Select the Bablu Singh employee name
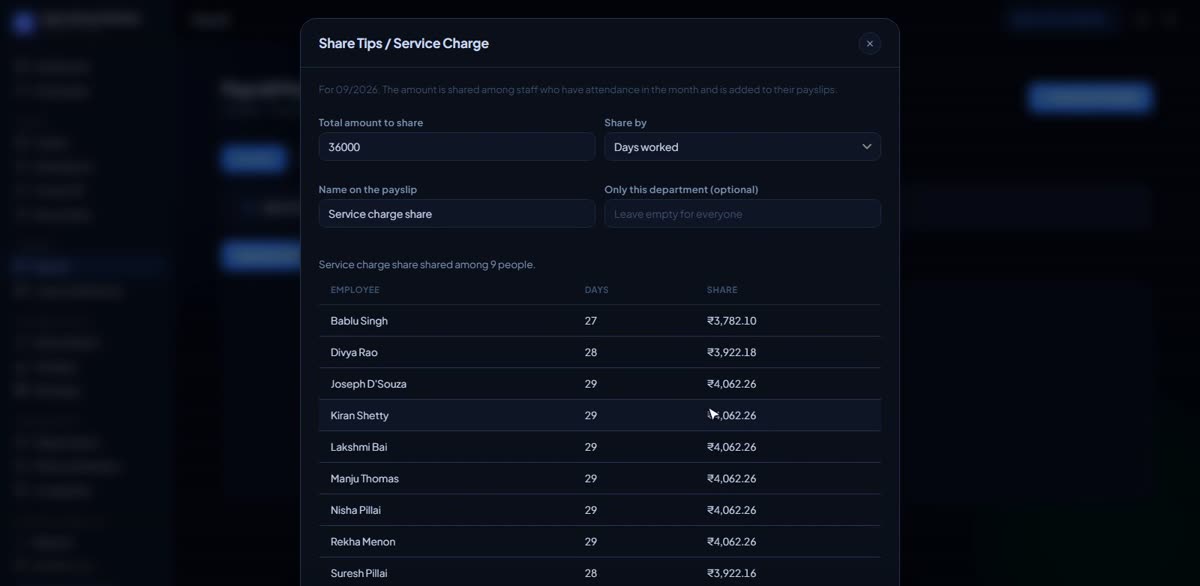This screenshot has width=1200, height=586. click(359, 321)
